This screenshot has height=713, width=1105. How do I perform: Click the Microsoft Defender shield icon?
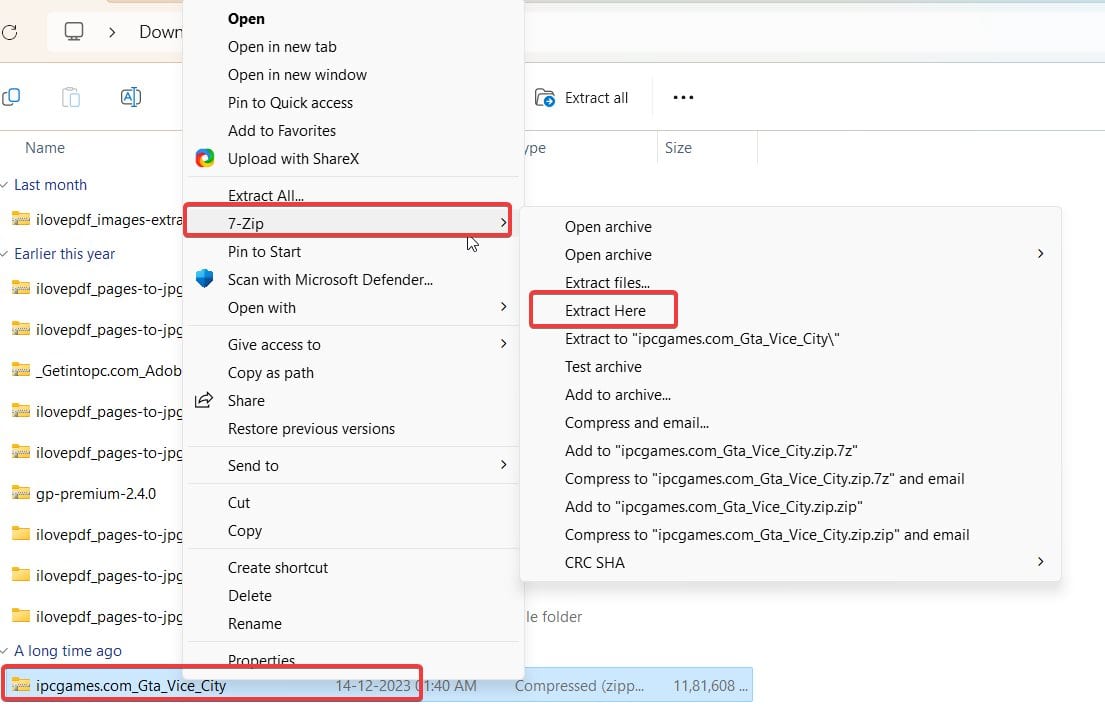(204, 280)
